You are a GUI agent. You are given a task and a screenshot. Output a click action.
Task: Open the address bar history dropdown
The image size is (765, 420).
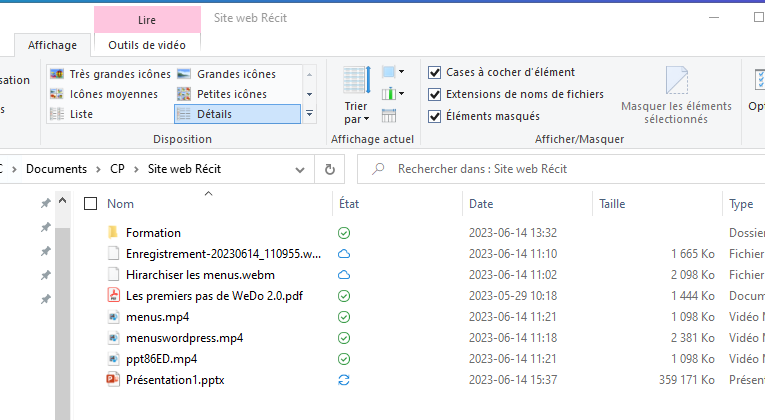tap(304, 169)
